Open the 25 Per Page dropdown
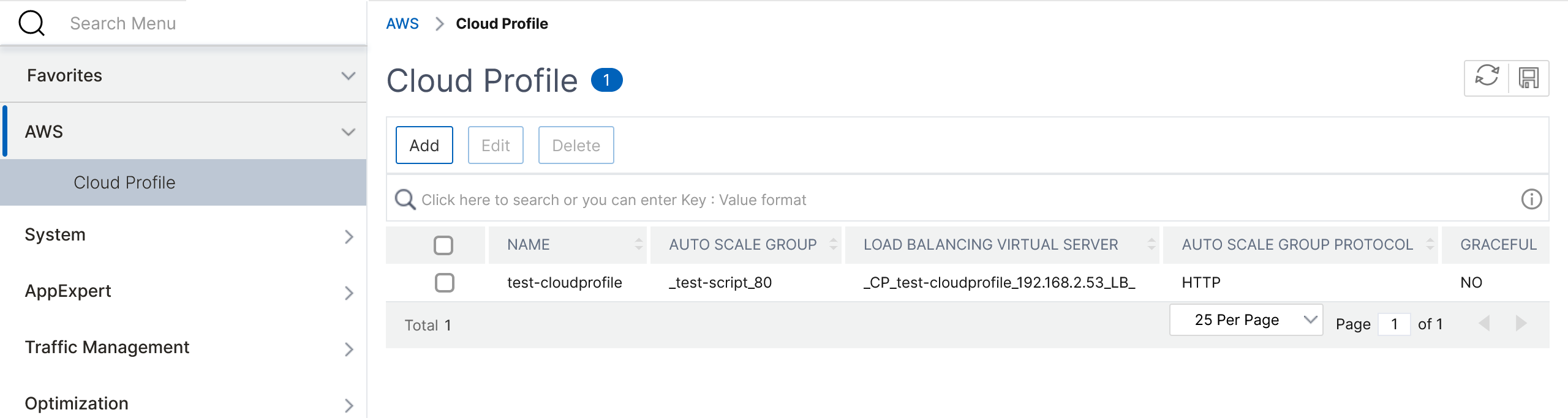Screen dimensions: 1568x418 [1246, 320]
